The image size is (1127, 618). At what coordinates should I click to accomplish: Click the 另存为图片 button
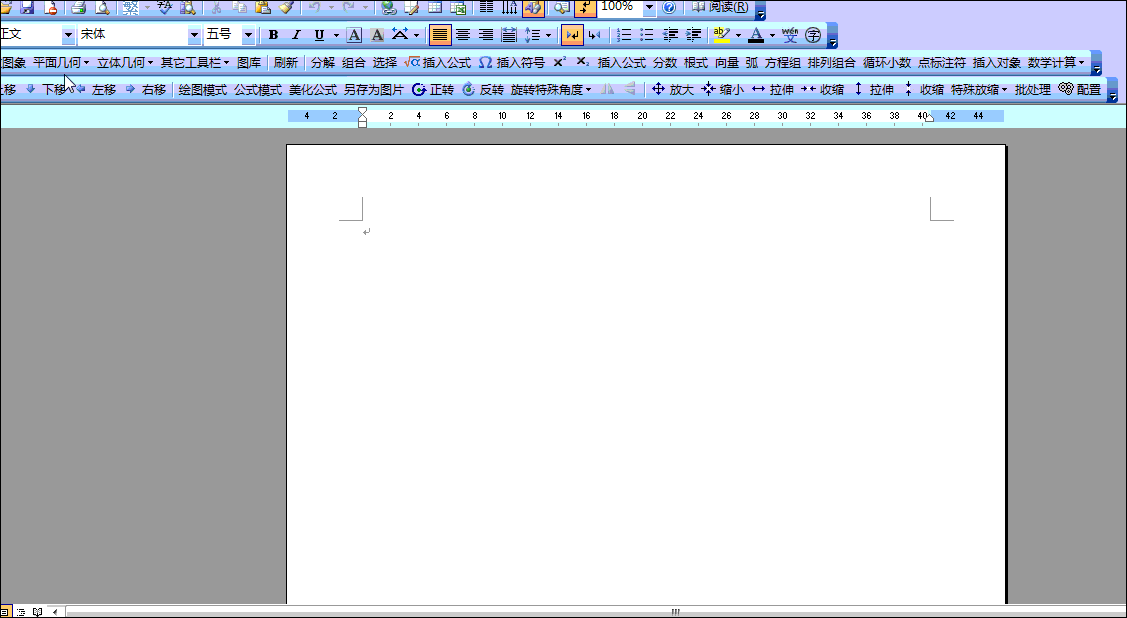tap(374, 90)
